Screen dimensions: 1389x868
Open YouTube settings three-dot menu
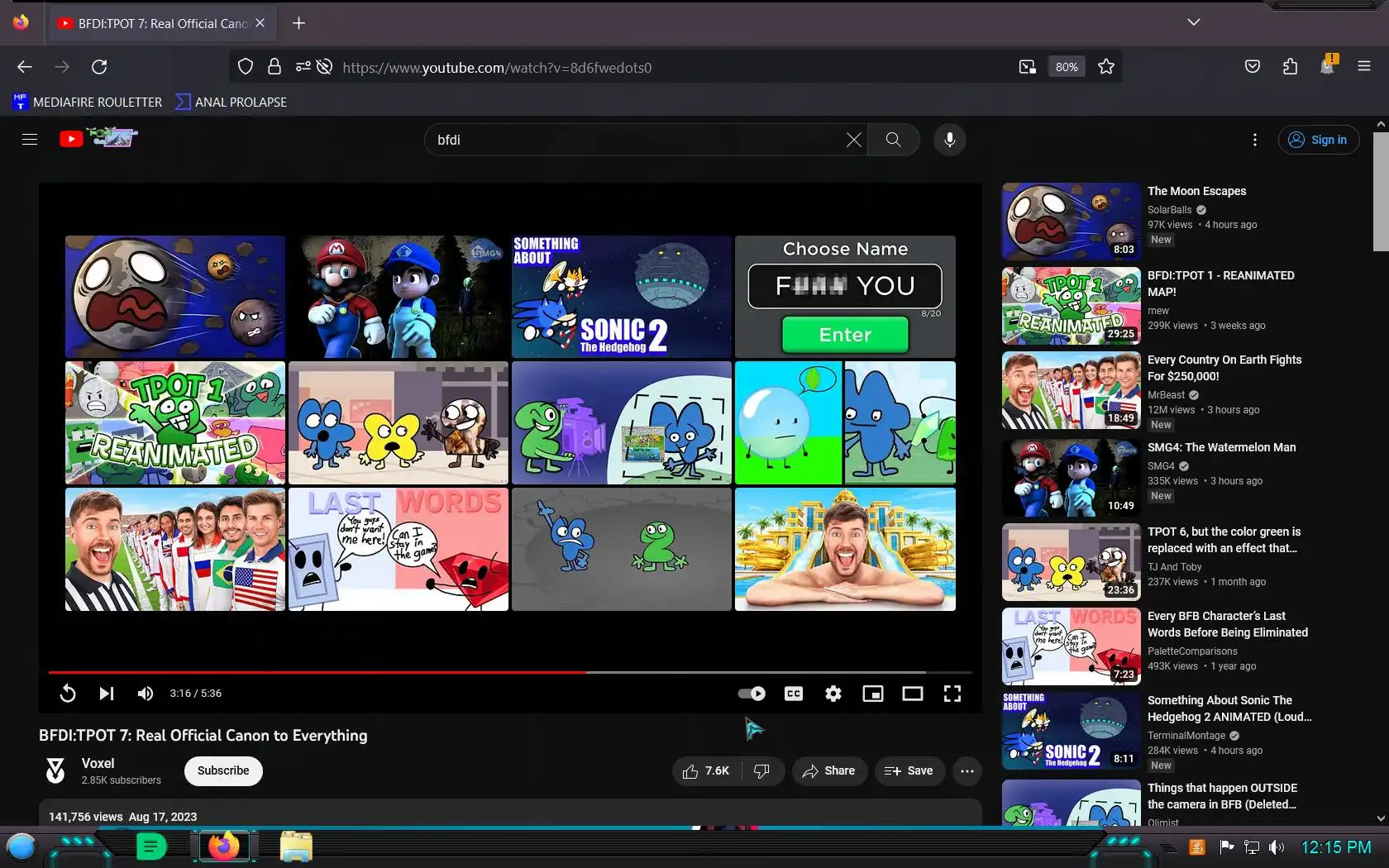(1255, 140)
